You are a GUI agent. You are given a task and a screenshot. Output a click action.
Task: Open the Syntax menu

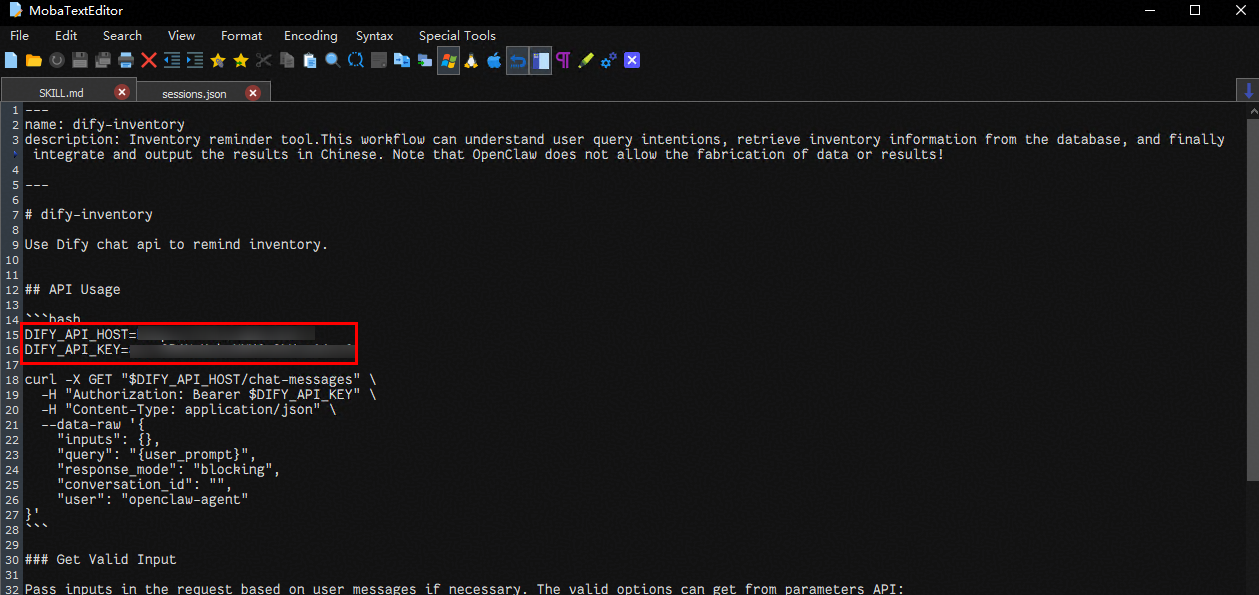click(x=375, y=36)
